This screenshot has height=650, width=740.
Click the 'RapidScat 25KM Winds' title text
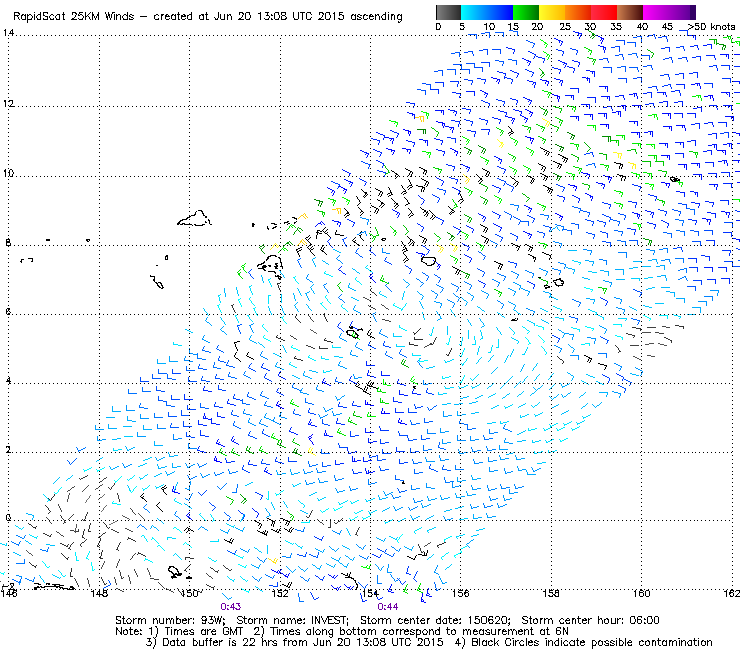pos(74,17)
